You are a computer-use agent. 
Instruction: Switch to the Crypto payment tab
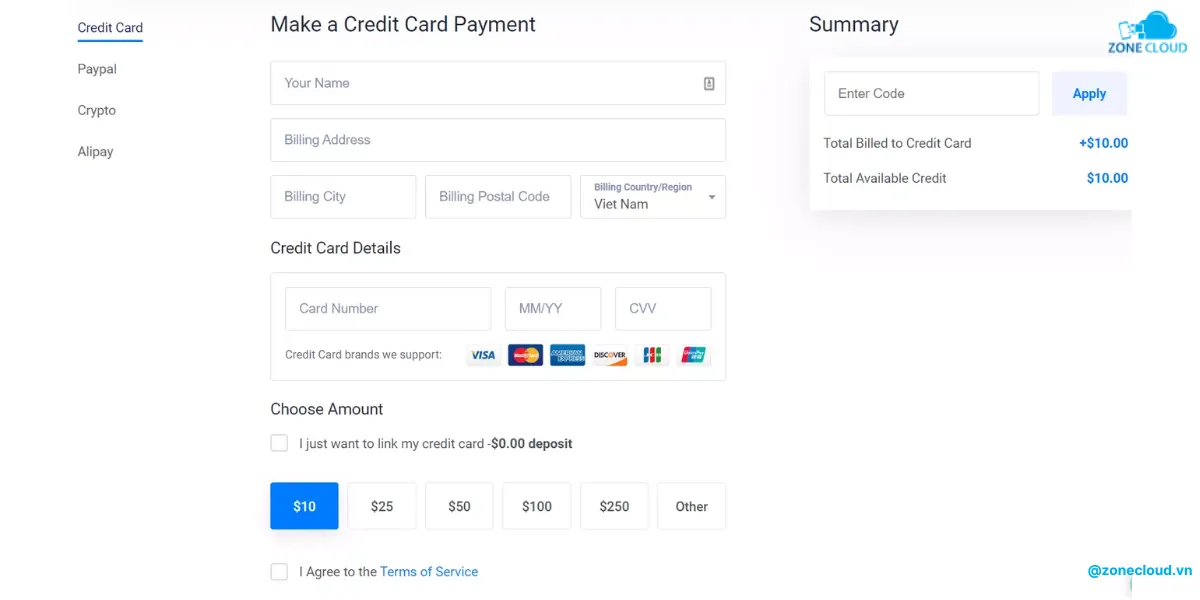pyautogui.click(x=97, y=110)
